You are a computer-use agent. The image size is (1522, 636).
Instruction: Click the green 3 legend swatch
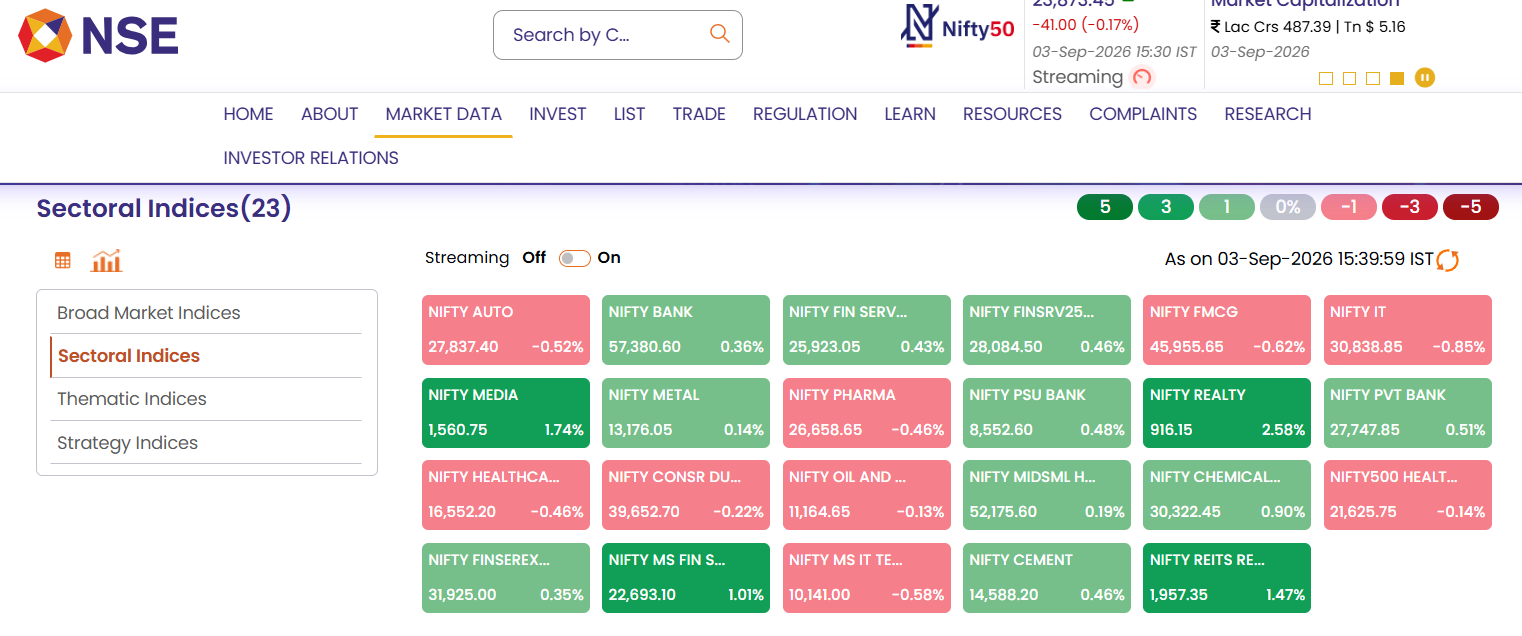[x=1166, y=207]
